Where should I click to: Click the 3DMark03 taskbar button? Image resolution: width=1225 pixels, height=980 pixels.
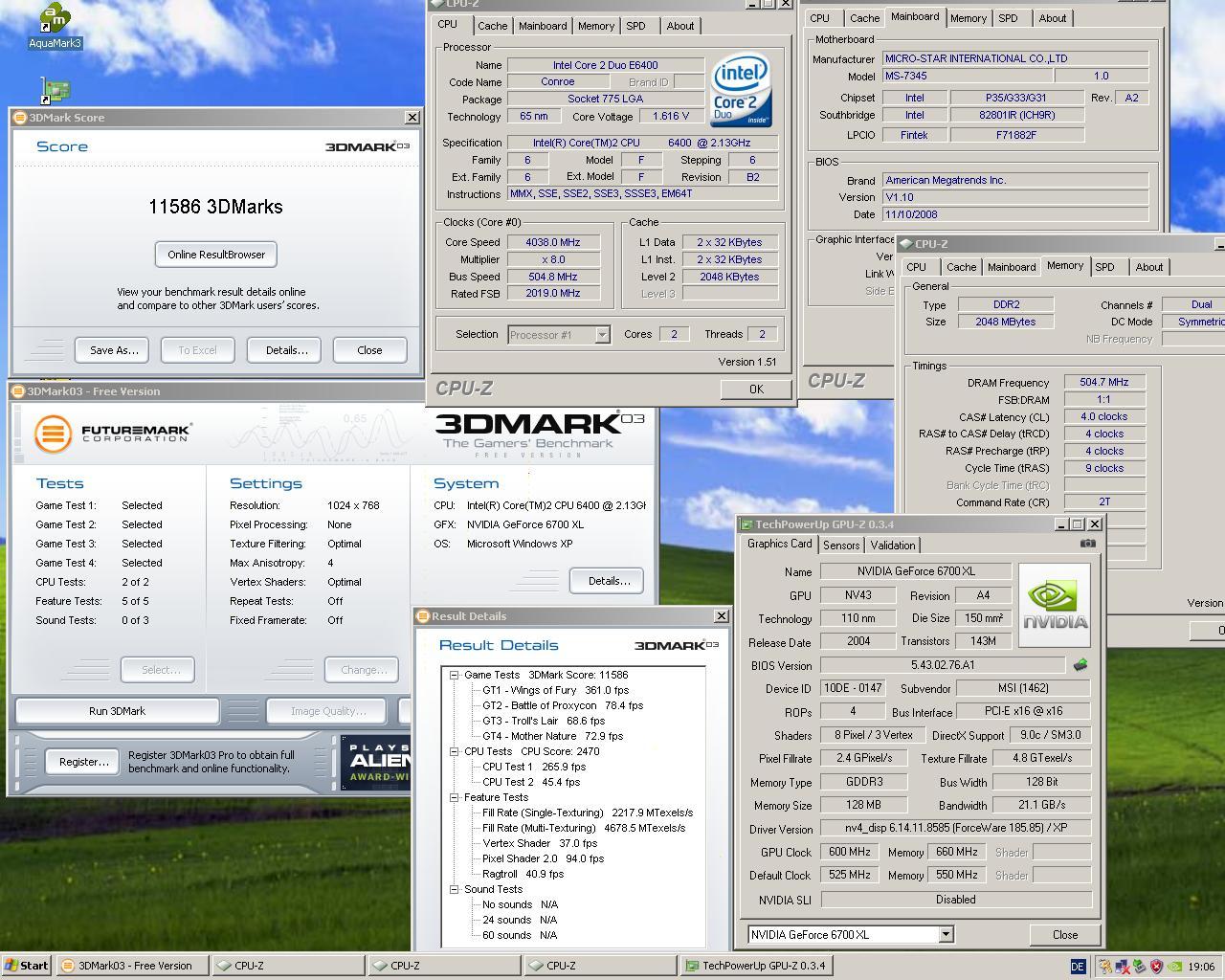(132, 966)
